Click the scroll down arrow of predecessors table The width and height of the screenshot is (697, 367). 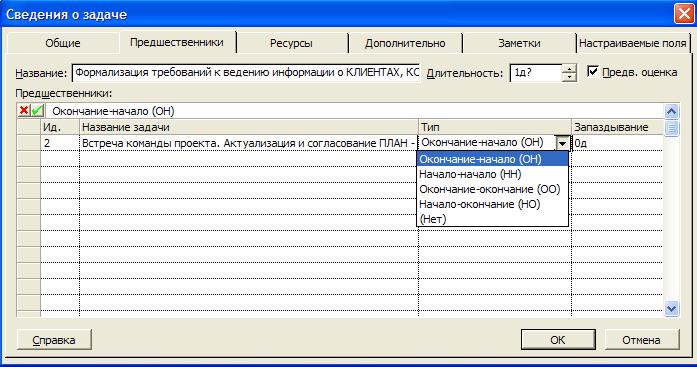[x=671, y=308]
